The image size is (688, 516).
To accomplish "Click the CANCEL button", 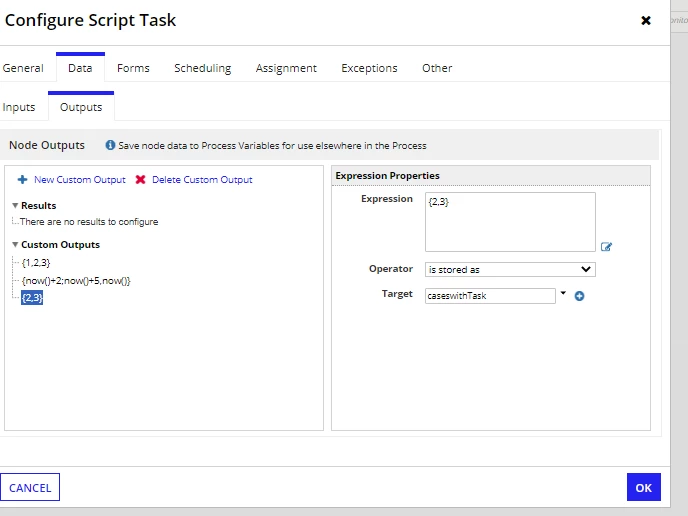I will point(30,487).
